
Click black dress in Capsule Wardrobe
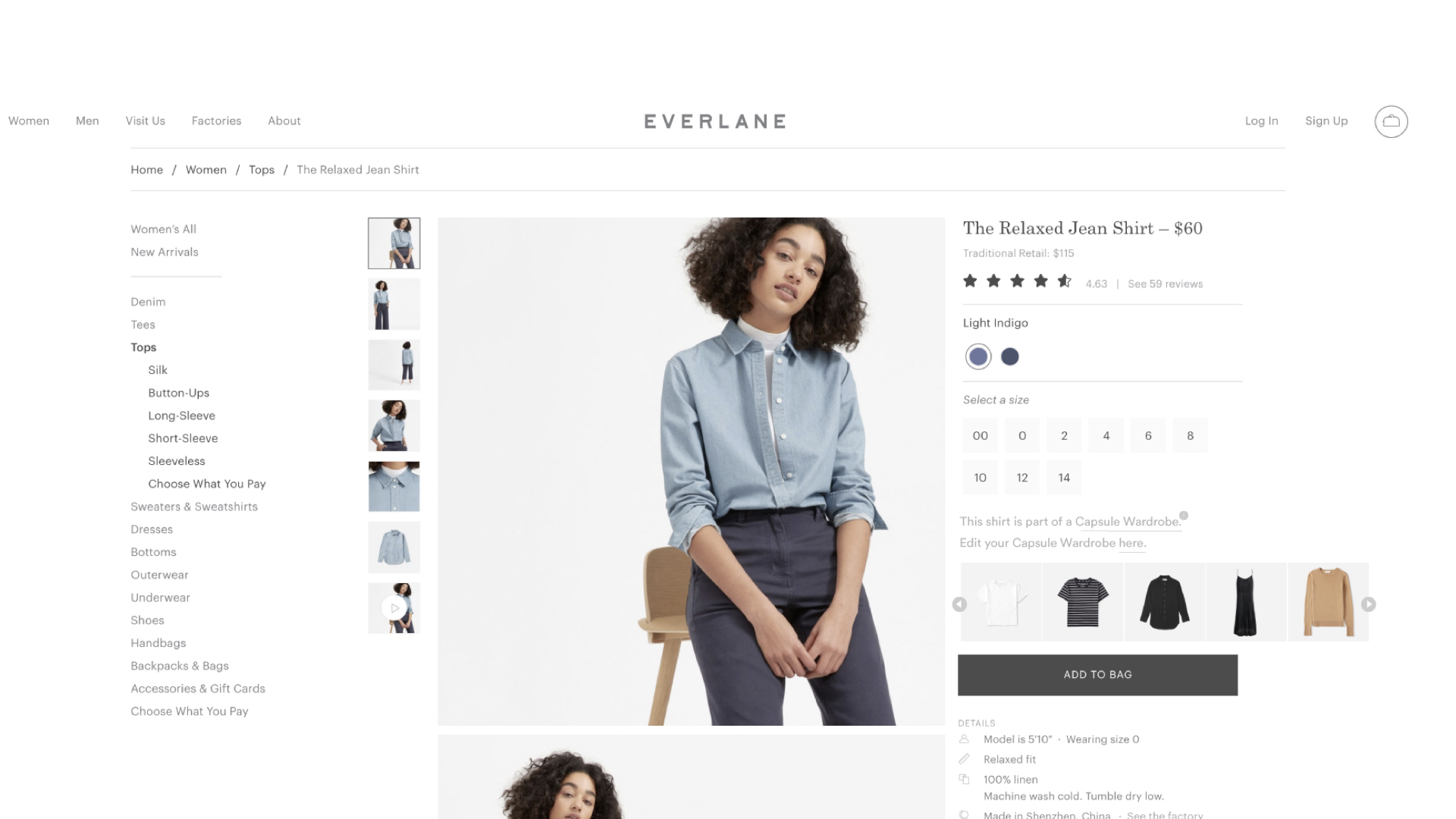1245,601
